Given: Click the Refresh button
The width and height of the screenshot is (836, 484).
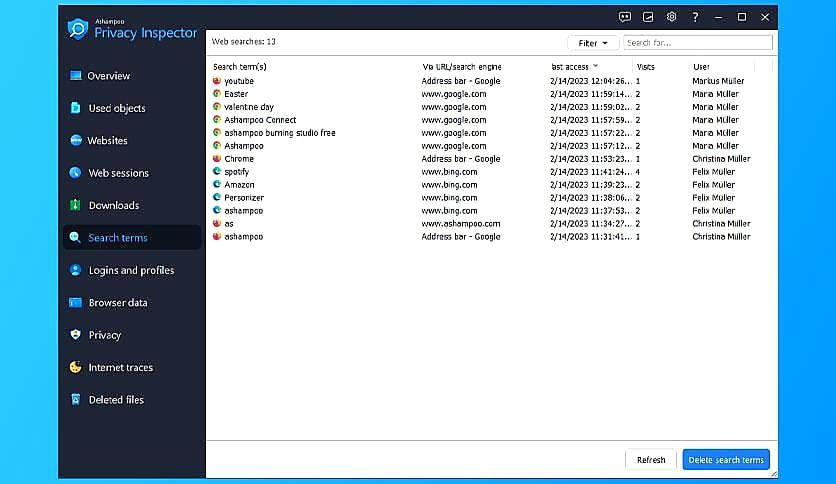Looking at the screenshot, I should (651, 460).
